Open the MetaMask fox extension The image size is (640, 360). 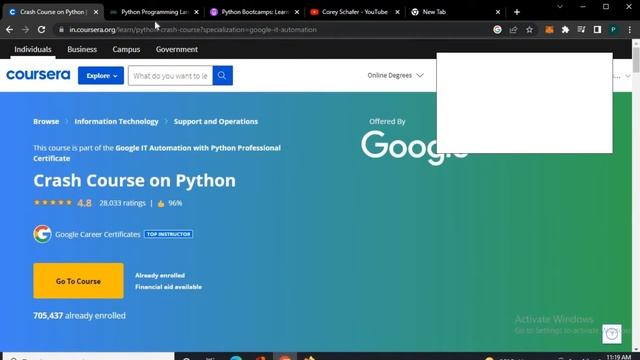click(549, 29)
